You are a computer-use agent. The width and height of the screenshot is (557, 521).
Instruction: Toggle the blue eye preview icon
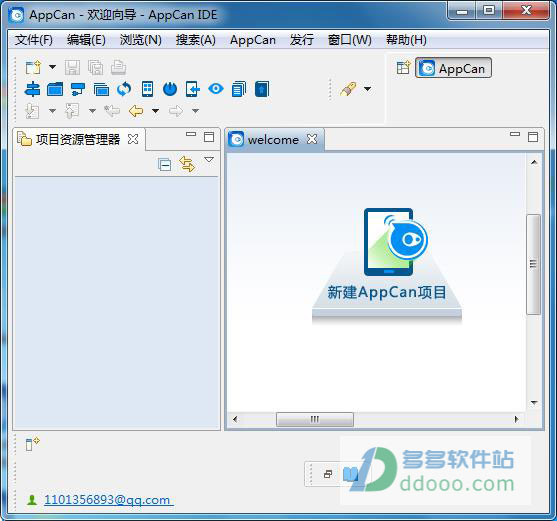point(216,88)
